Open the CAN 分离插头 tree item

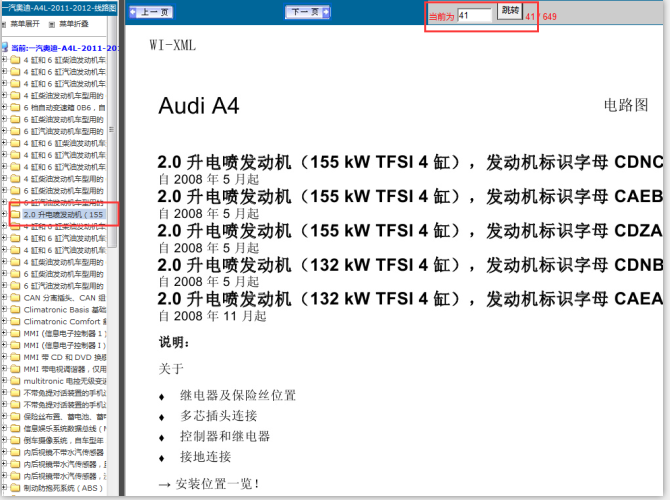[x=65, y=297]
